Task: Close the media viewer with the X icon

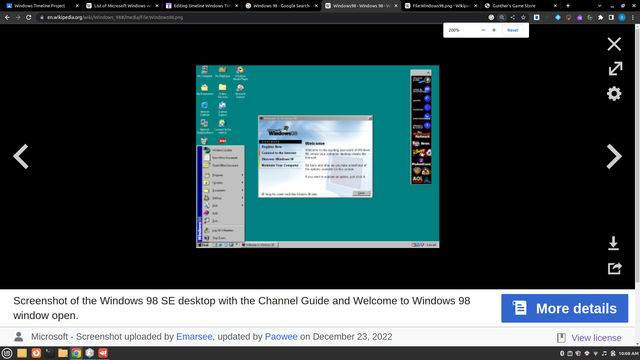Action: [x=614, y=44]
